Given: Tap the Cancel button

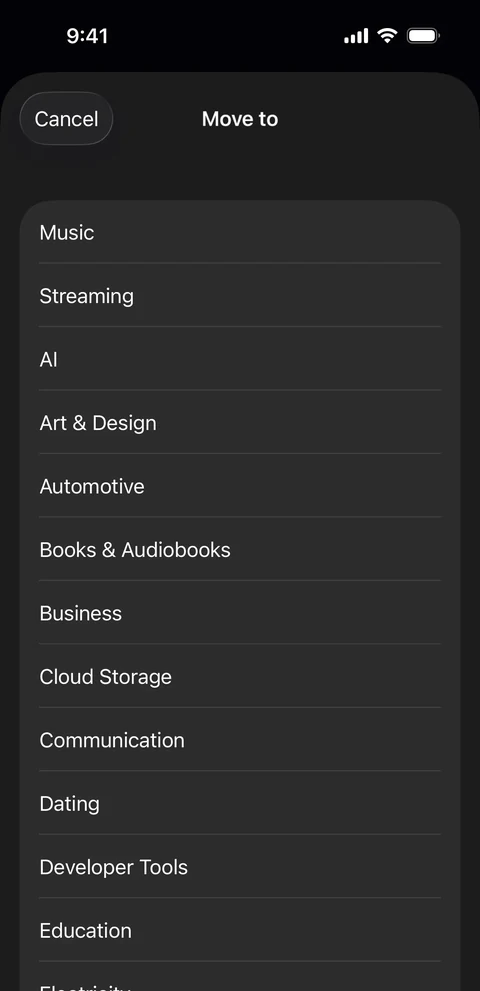Looking at the screenshot, I should click(x=66, y=119).
